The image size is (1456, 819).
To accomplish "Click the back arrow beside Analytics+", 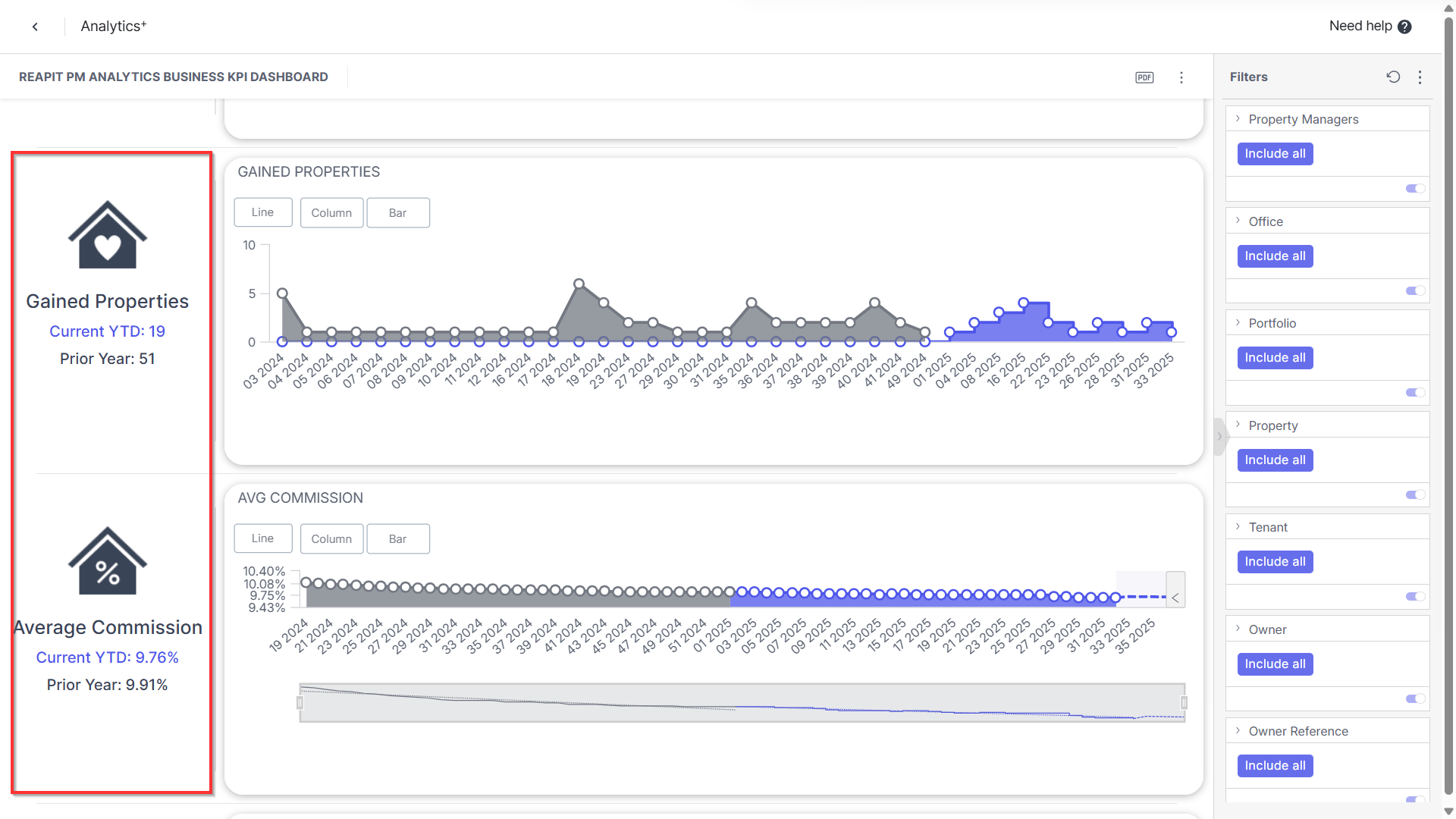I will click(35, 27).
